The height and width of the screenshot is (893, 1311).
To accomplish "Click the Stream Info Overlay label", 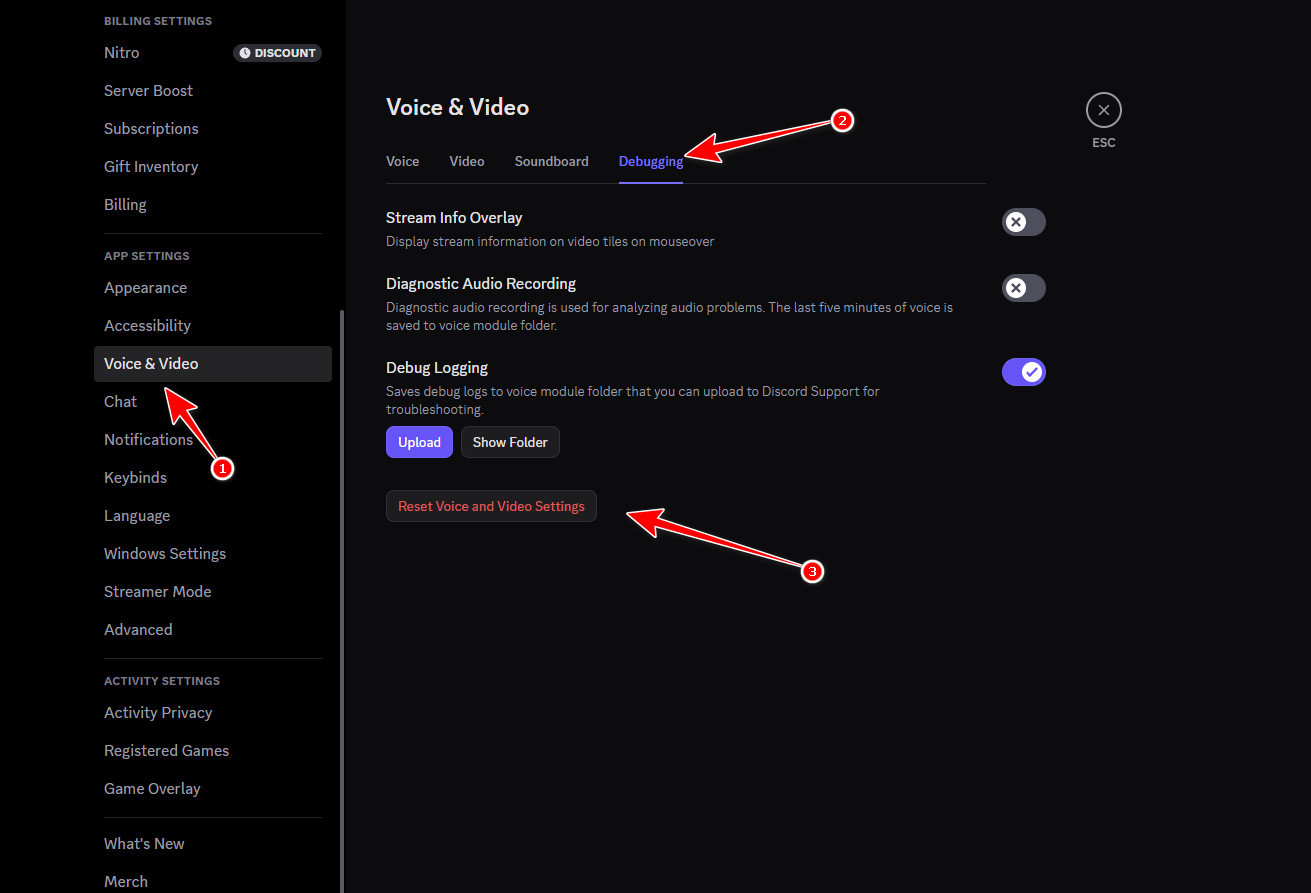I will click(454, 218).
